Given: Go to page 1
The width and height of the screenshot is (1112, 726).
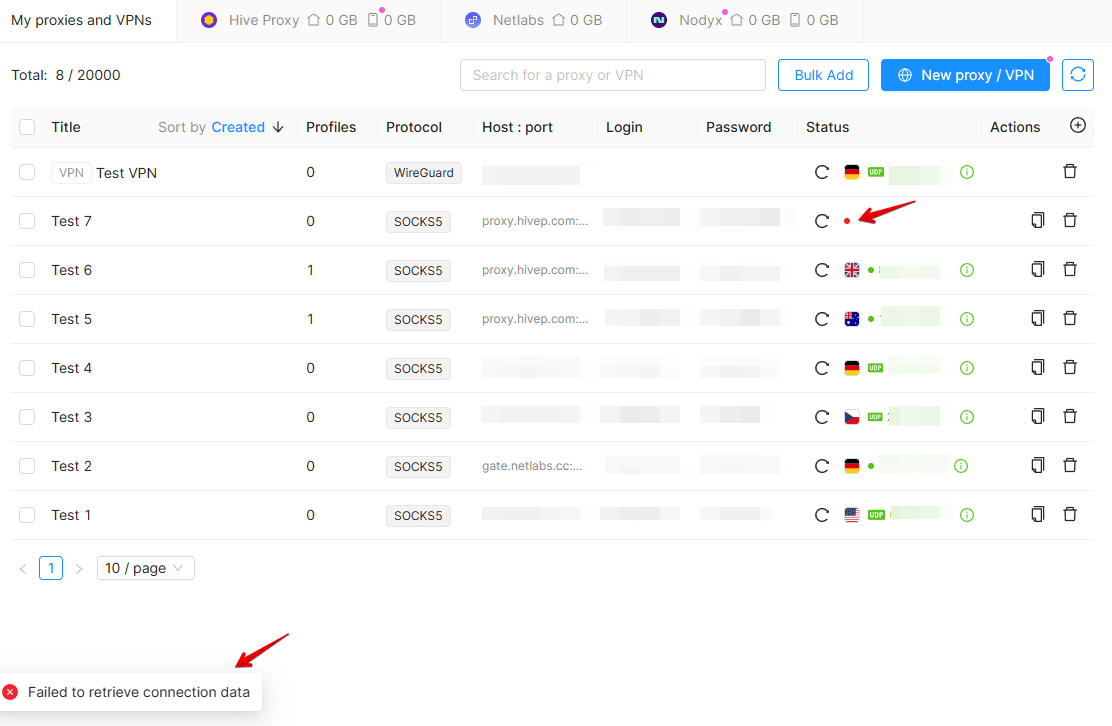Looking at the screenshot, I should pyautogui.click(x=51, y=568).
